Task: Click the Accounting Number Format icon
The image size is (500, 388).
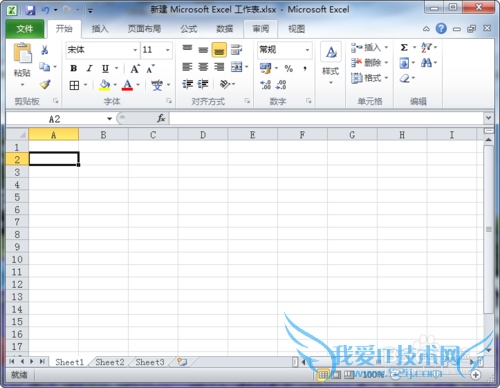Action: 266,68
